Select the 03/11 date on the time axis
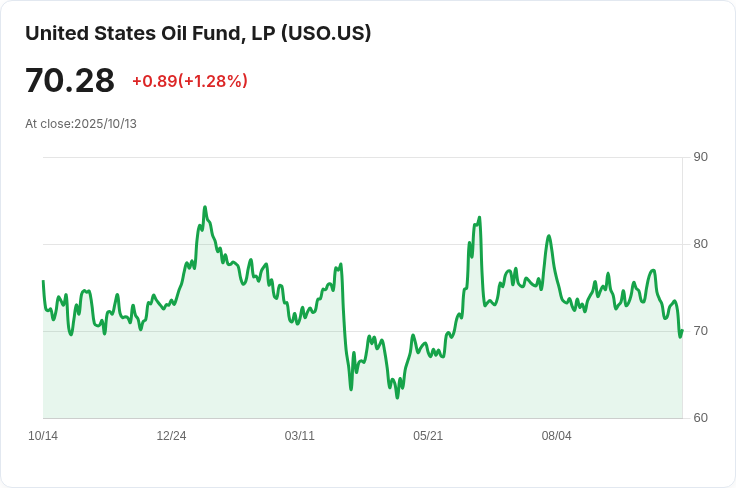Image resolution: width=736 pixels, height=488 pixels. click(299, 436)
